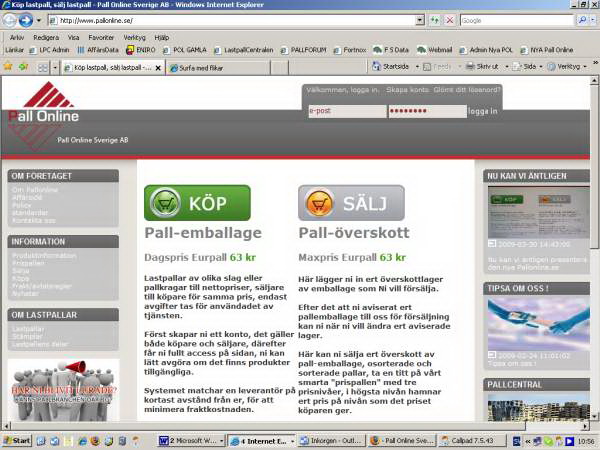
Task: Expand the address bar URL dropdown
Action: 420,20
